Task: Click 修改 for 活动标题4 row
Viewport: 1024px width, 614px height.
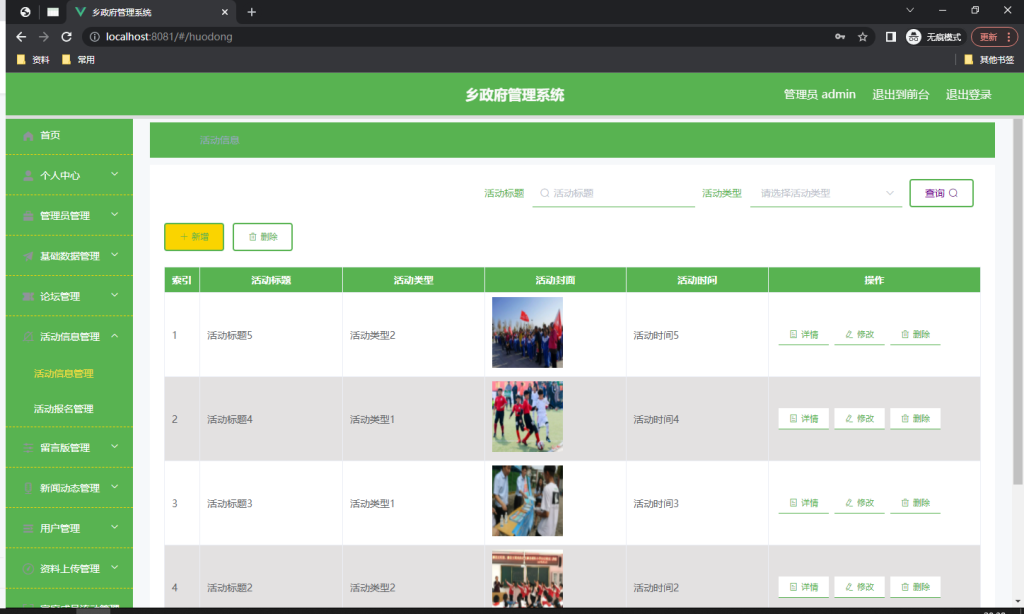Action: pyautogui.click(x=859, y=419)
